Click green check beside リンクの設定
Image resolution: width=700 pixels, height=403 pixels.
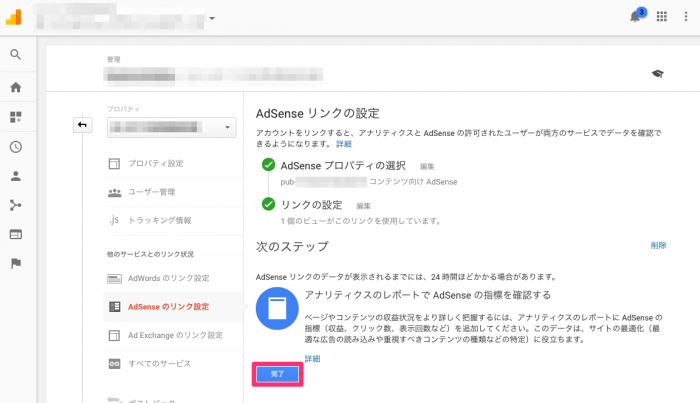(268, 204)
